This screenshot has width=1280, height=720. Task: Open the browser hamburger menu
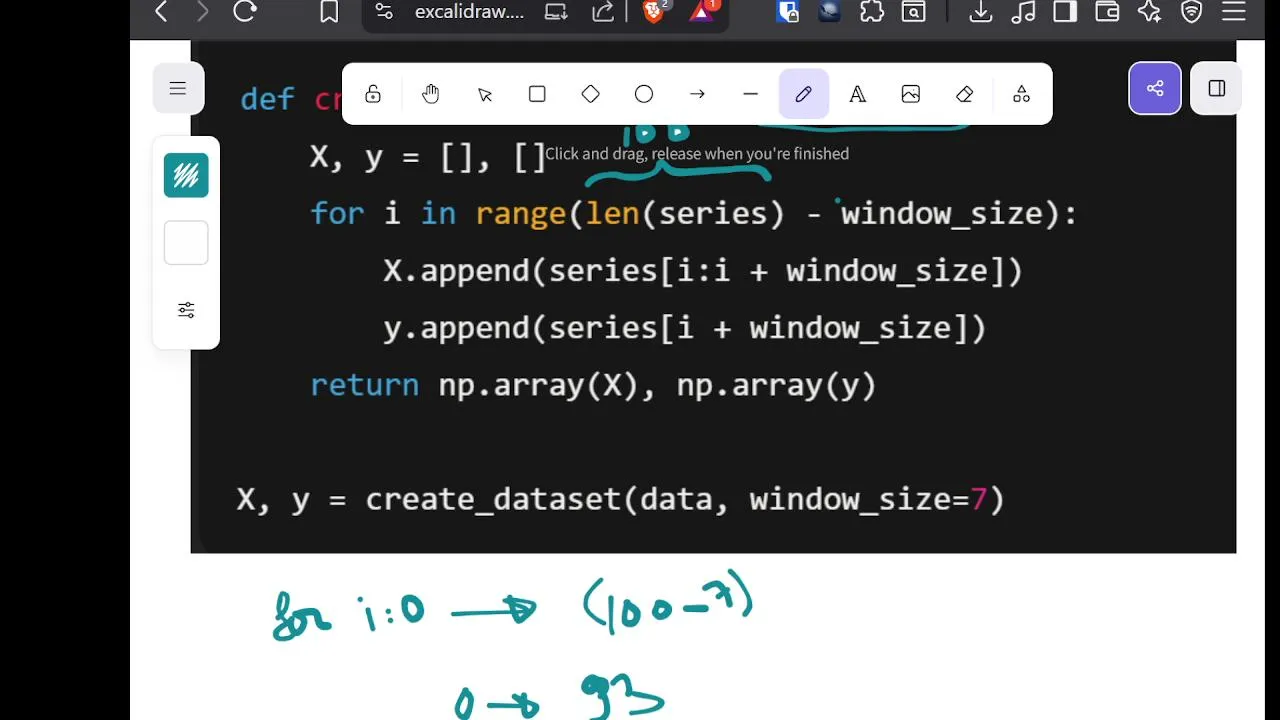(1234, 12)
